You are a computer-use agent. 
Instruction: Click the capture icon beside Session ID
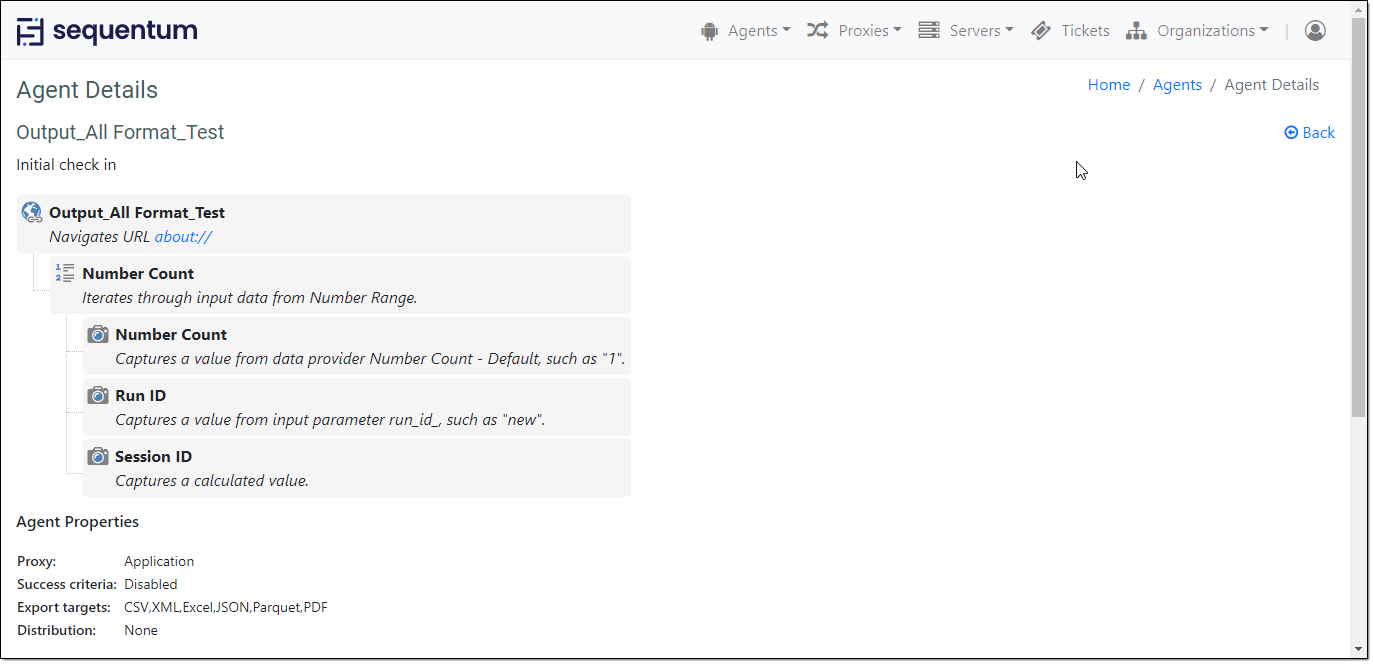pos(98,455)
